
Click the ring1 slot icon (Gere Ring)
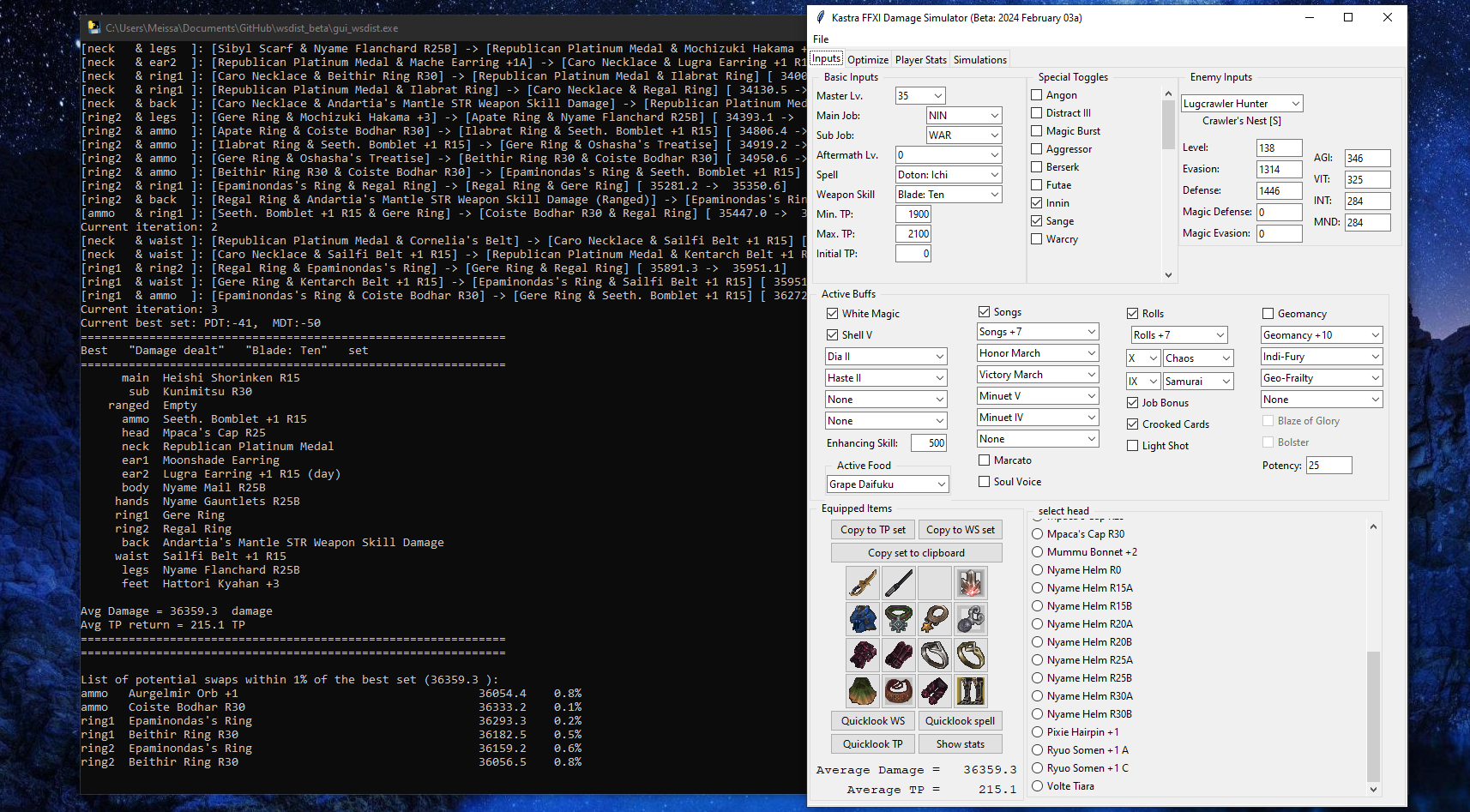coord(935,655)
